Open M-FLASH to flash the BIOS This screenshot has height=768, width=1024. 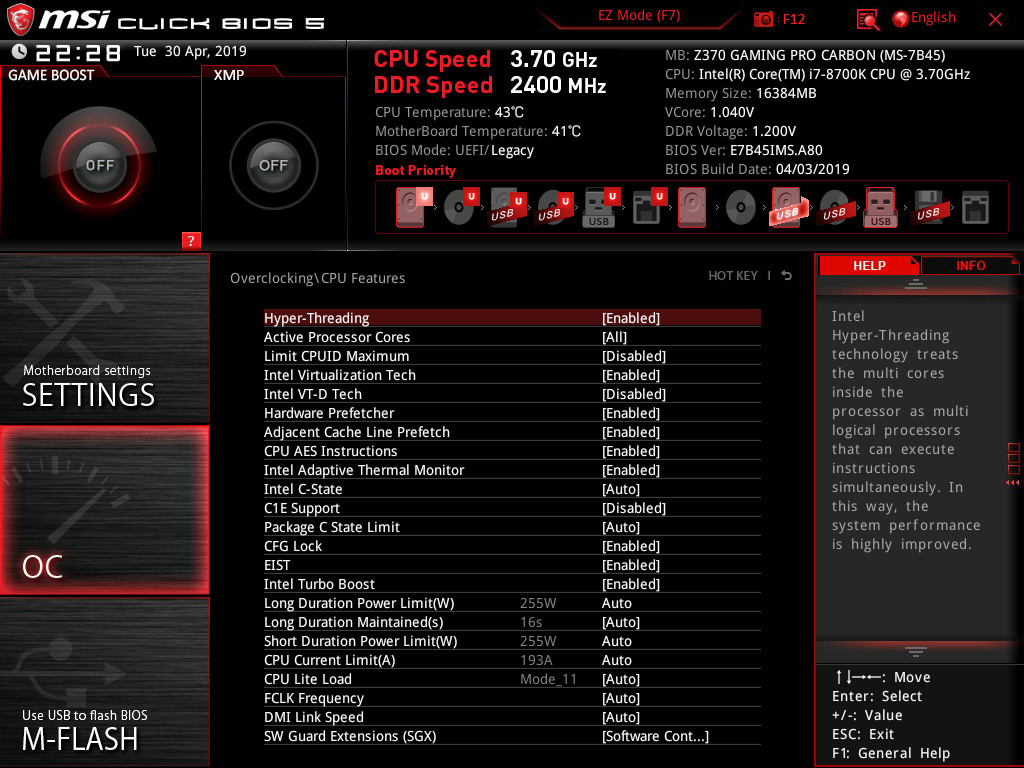[x=104, y=682]
